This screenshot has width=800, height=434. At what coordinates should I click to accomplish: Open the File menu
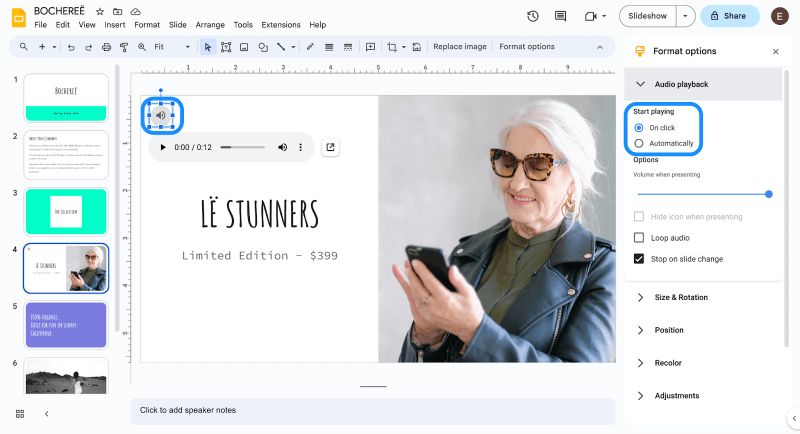40,25
